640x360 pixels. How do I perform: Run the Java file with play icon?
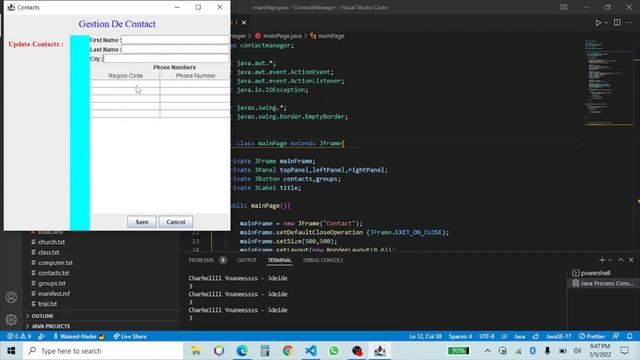(598, 22)
